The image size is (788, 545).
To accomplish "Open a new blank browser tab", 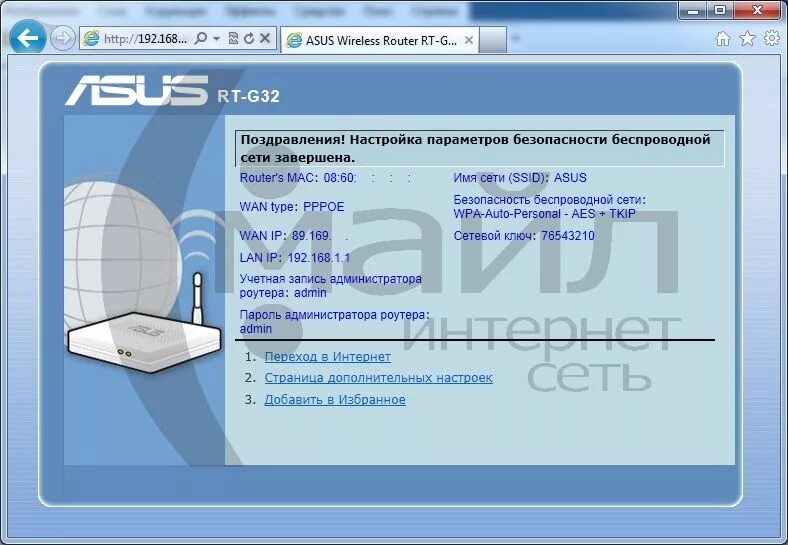I will [492, 40].
